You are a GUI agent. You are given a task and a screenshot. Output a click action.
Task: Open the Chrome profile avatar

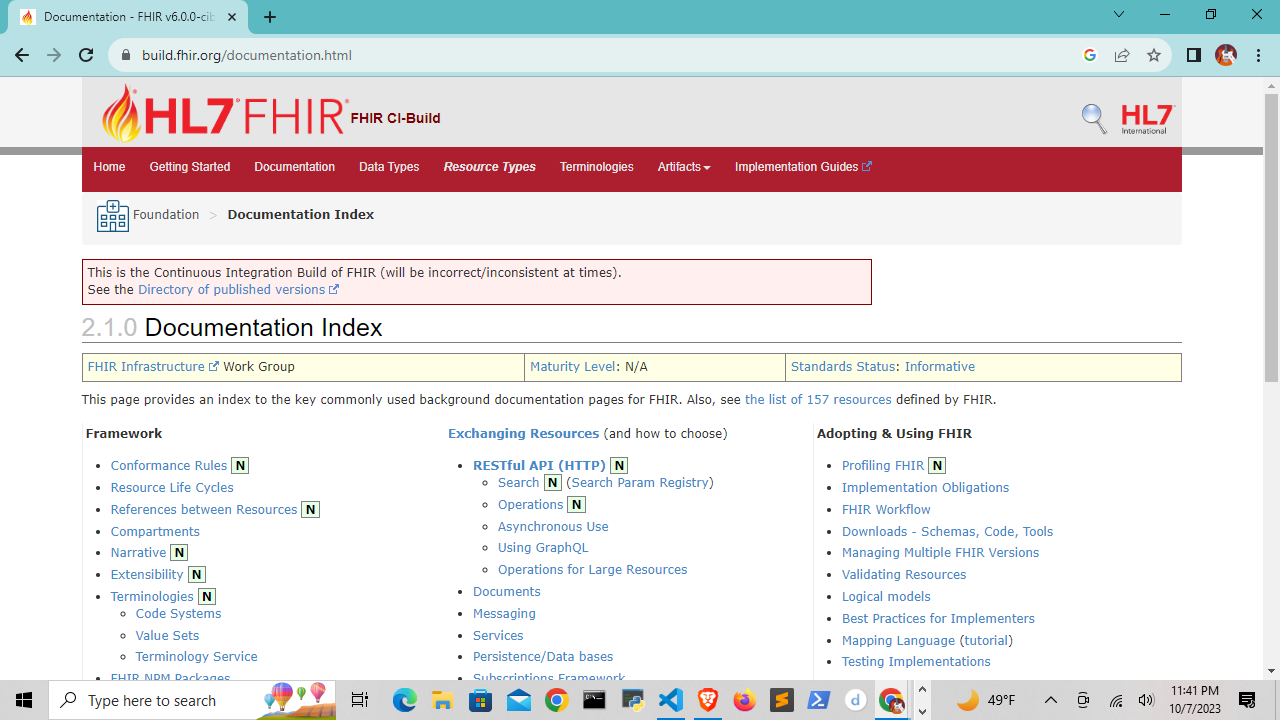point(1226,55)
